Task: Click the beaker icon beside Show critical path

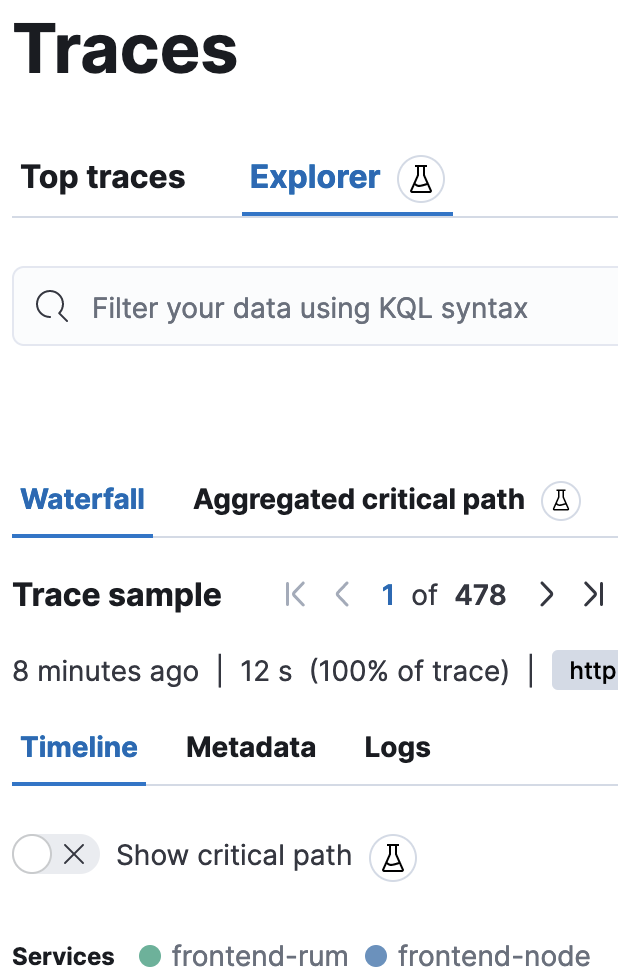Action: tap(392, 857)
